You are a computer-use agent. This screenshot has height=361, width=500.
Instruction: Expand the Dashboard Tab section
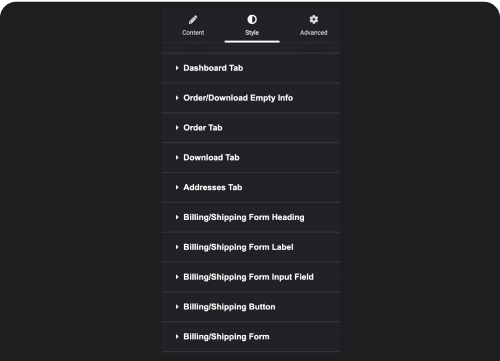(251, 68)
